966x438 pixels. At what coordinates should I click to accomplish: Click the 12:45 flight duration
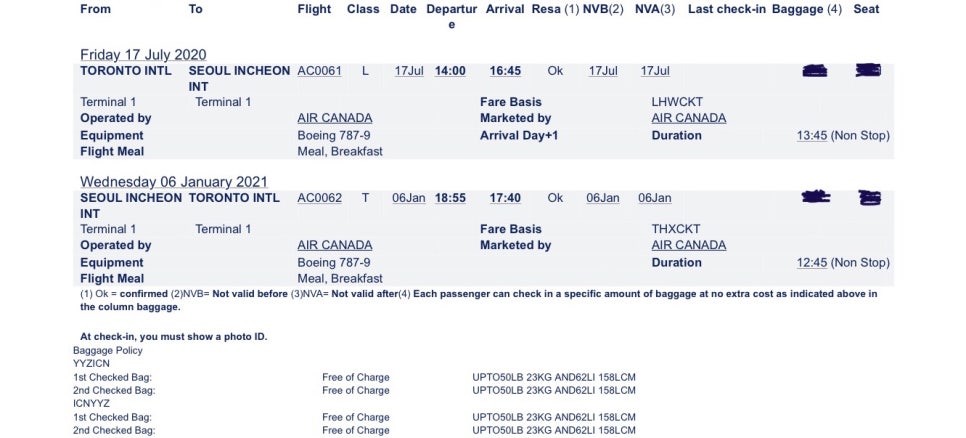tap(812, 262)
